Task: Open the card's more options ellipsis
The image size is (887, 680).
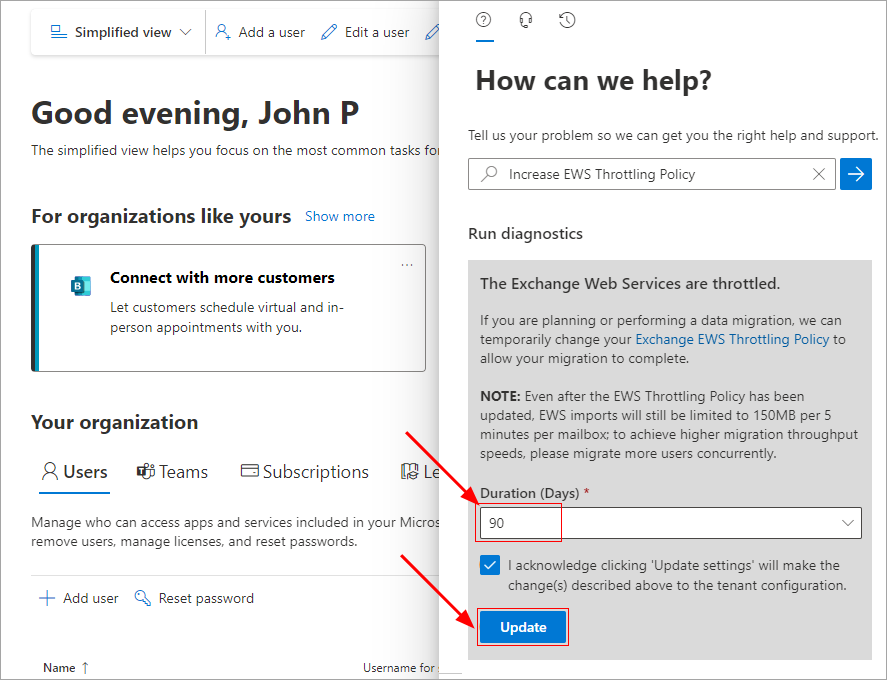Action: 407,265
